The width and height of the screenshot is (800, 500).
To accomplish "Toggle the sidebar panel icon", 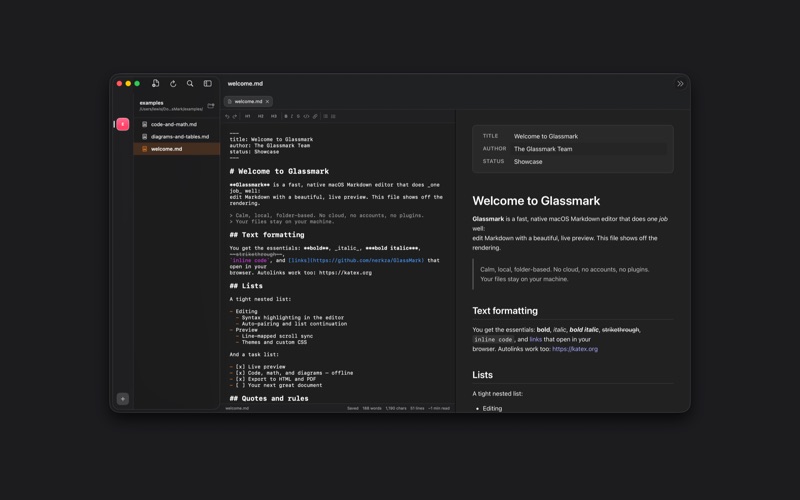I will pos(208,84).
